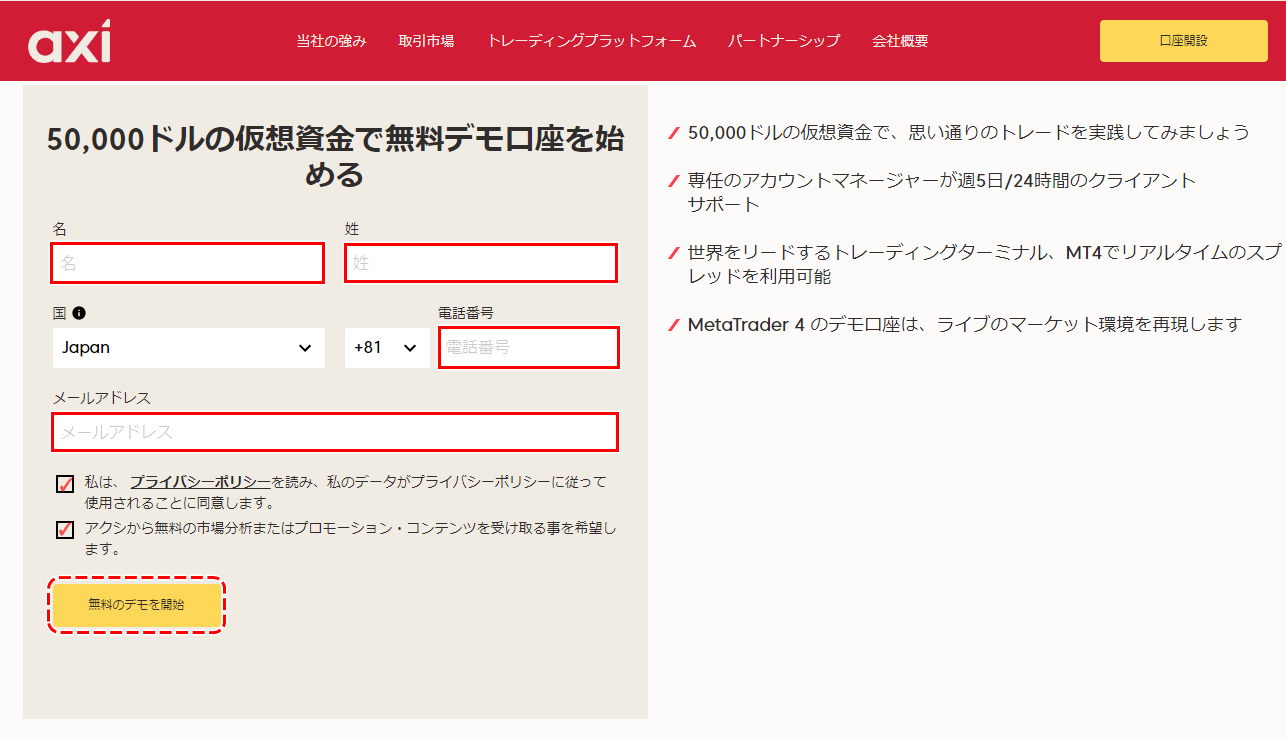Image resolution: width=1286 pixels, height=738 pixels.
Task: Click the country info icon beside 国
Action: (79, 313)
